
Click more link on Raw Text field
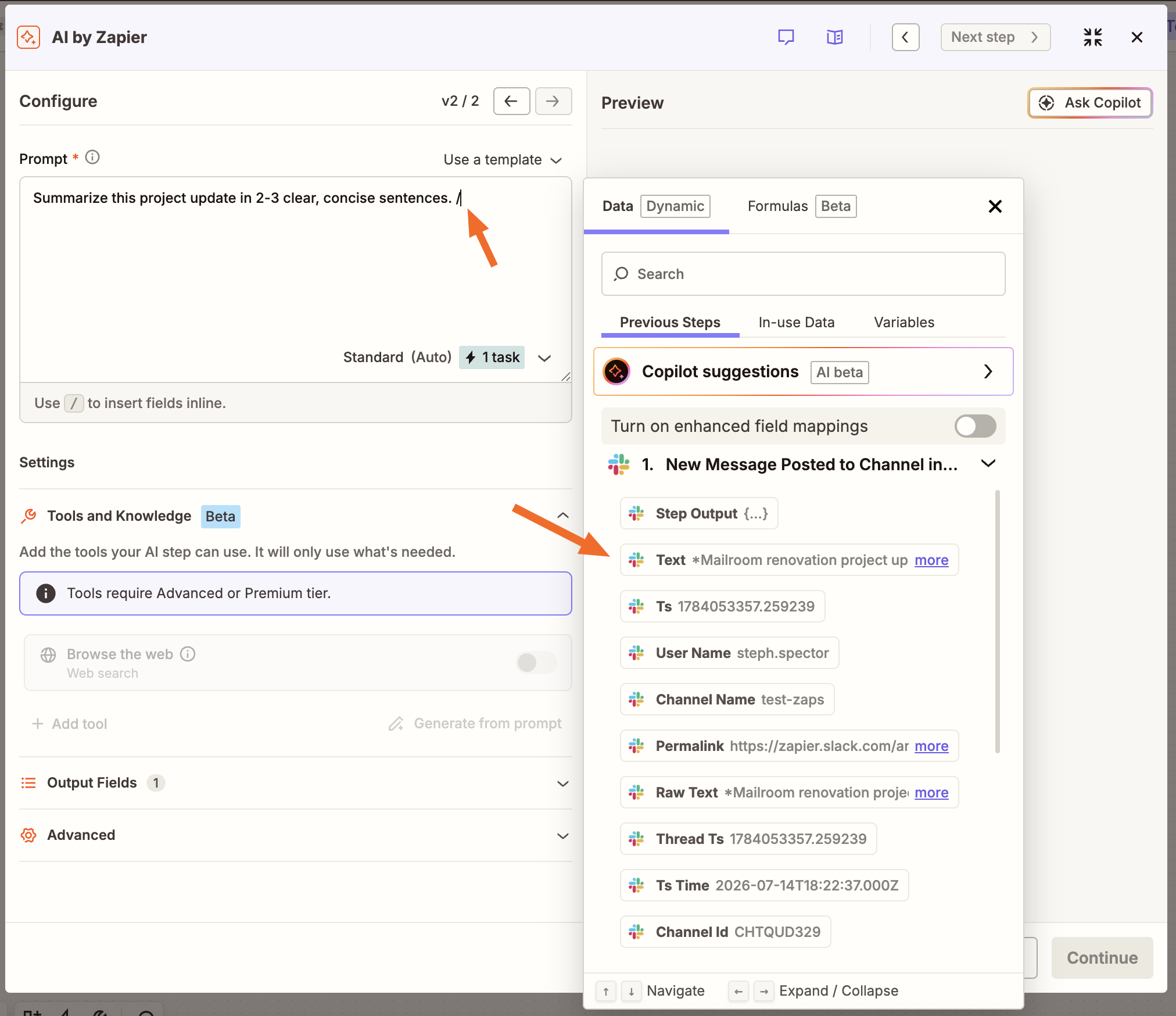click(931, 792)
